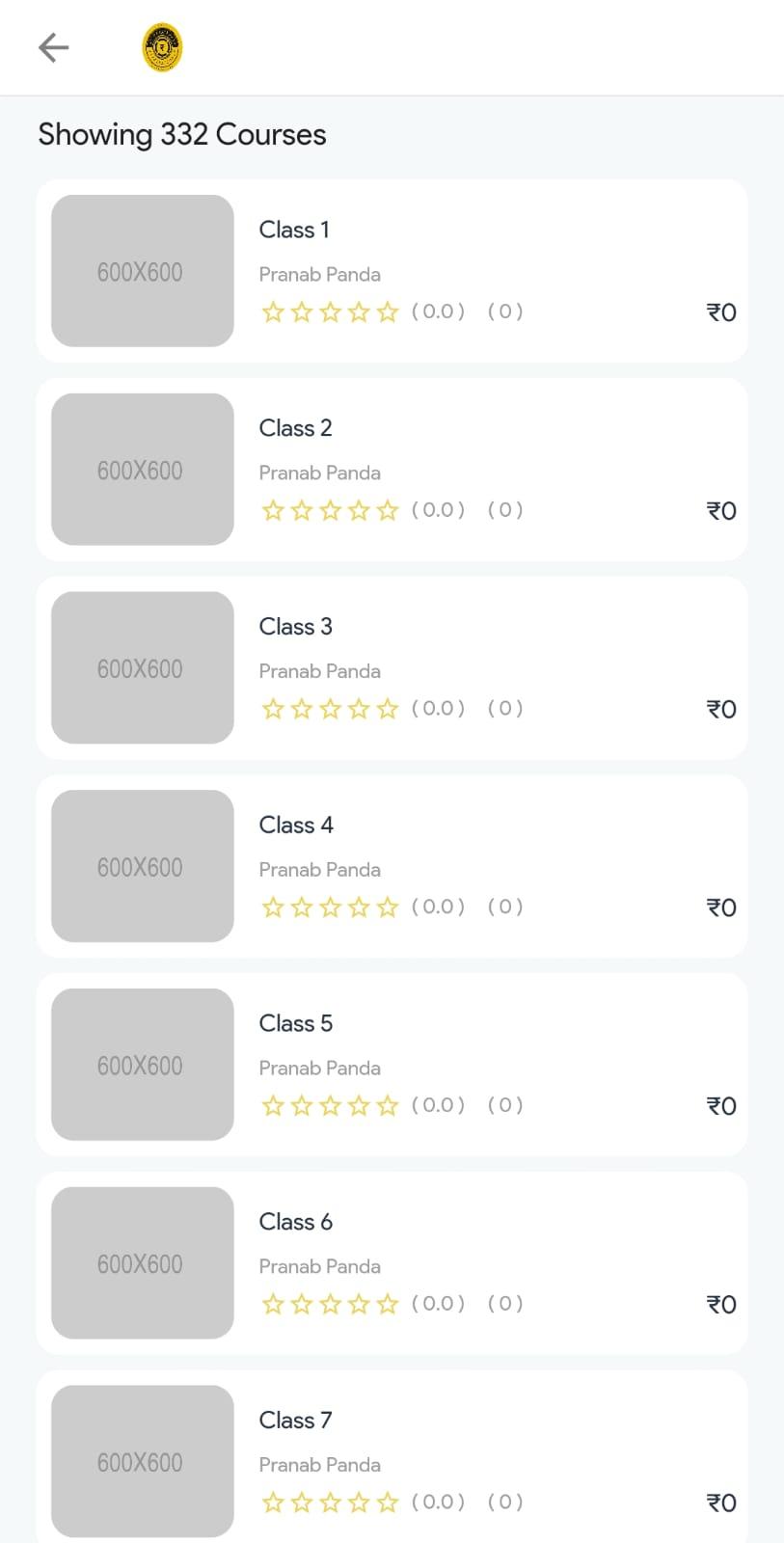Screen dimensions: 784x1543
Task: Open the Class 3 course title
Action: pos(295,627)
